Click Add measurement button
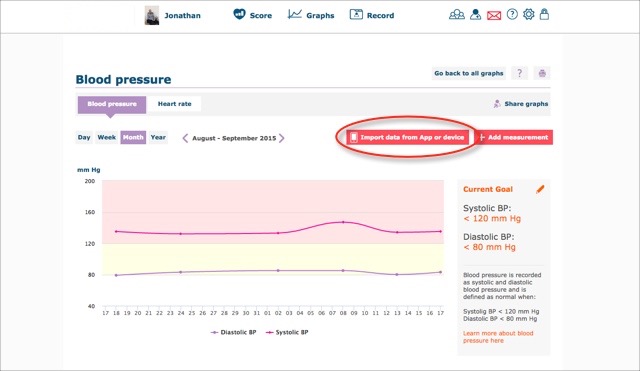The image size is (640, 371). click(514, 137)
